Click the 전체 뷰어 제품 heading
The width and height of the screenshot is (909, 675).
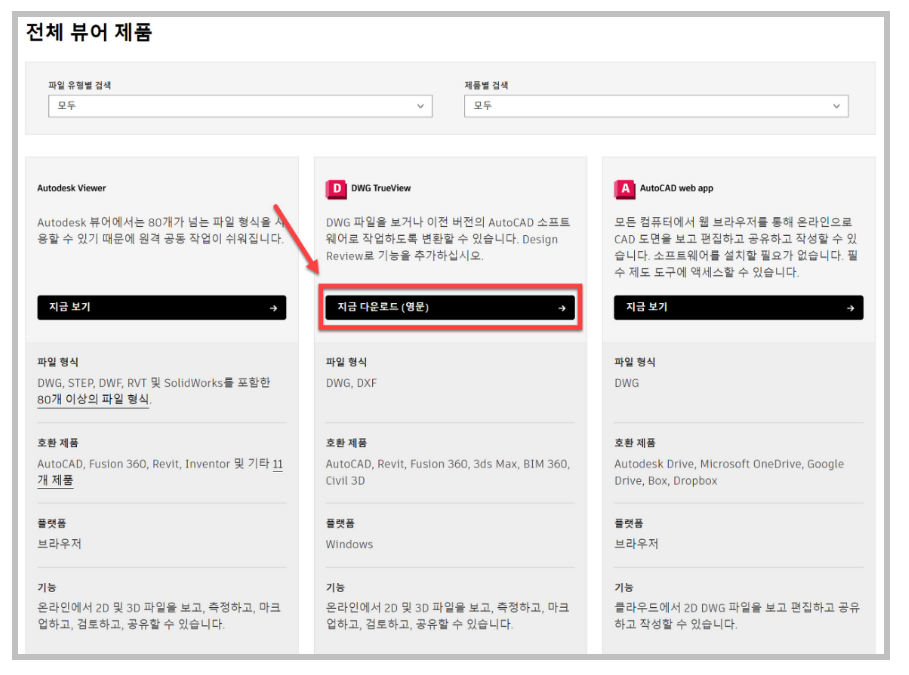pos(89,32)
